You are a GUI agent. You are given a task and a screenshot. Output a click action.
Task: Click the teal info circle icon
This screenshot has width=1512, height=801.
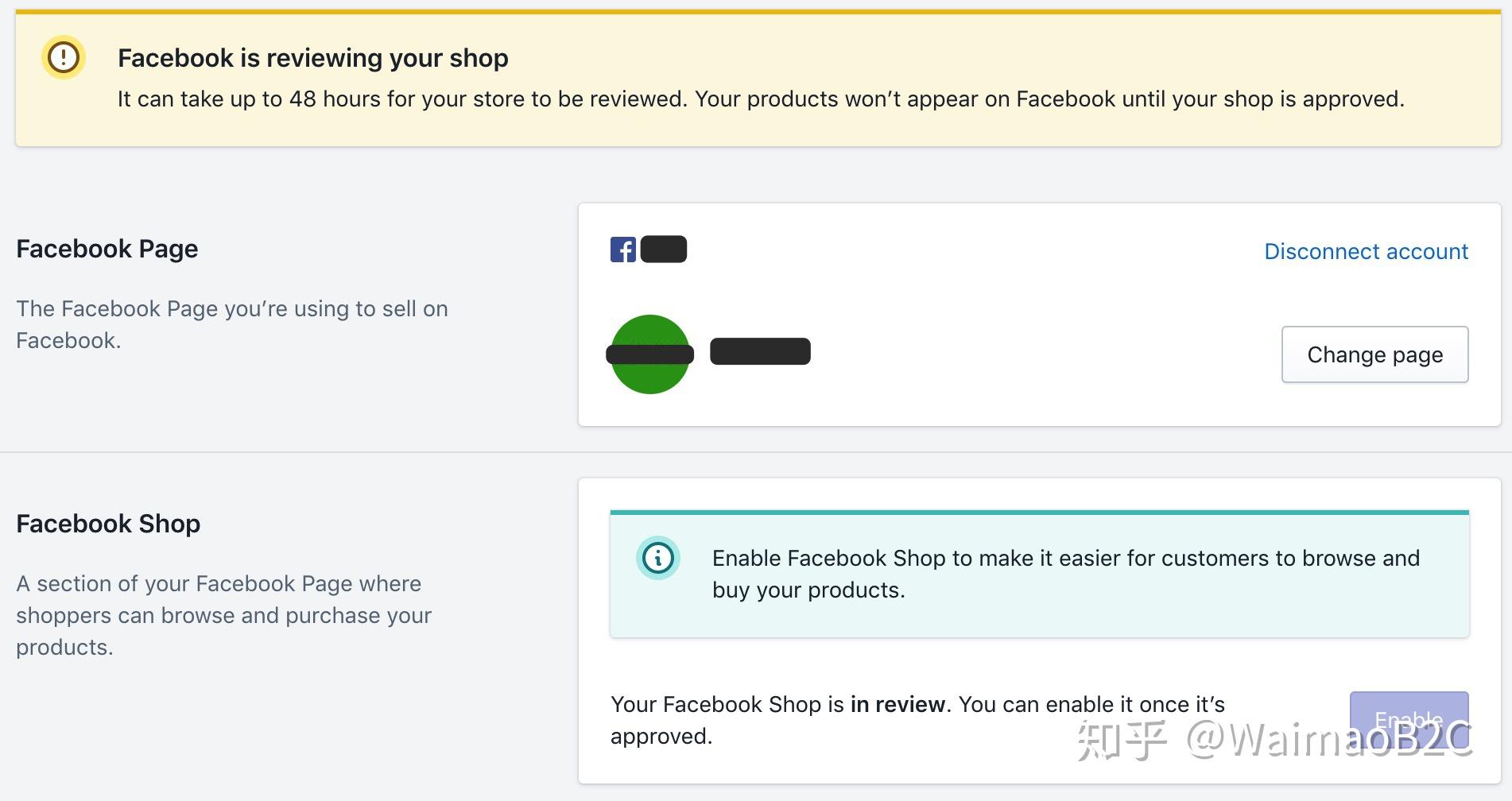pos(658,558)
